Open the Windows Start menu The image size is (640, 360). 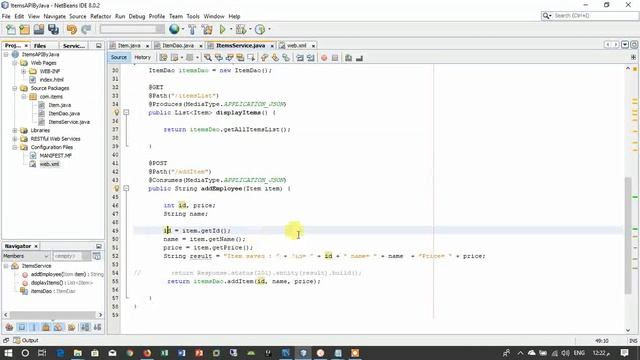point(8,353)
